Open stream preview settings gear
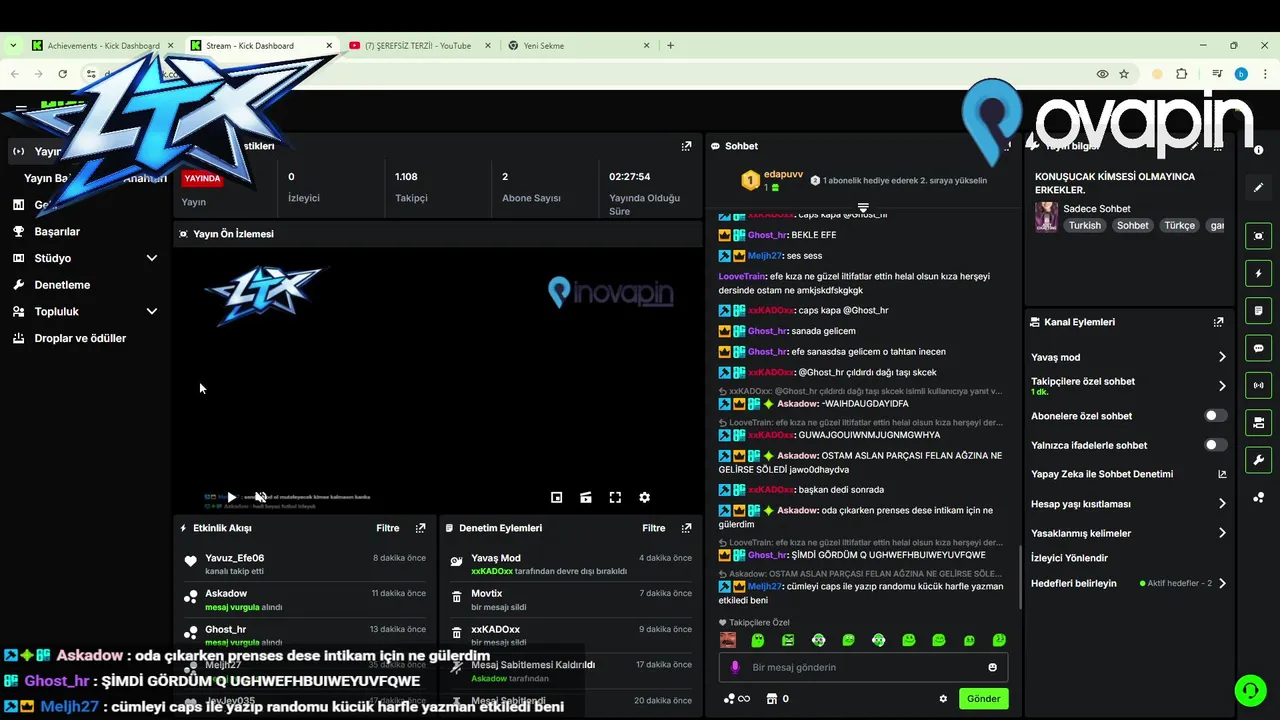1280x720 pixels. (644, 497)
